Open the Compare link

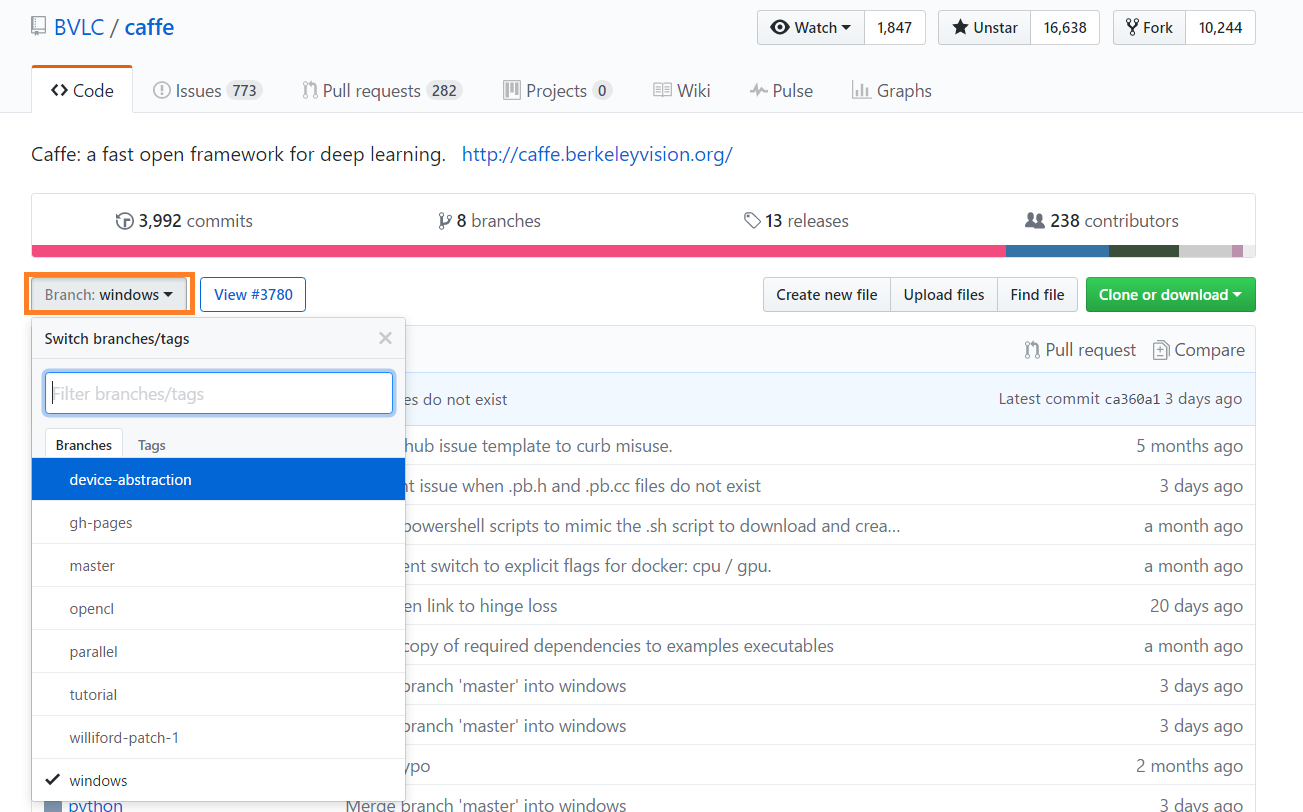[1199, 350]
